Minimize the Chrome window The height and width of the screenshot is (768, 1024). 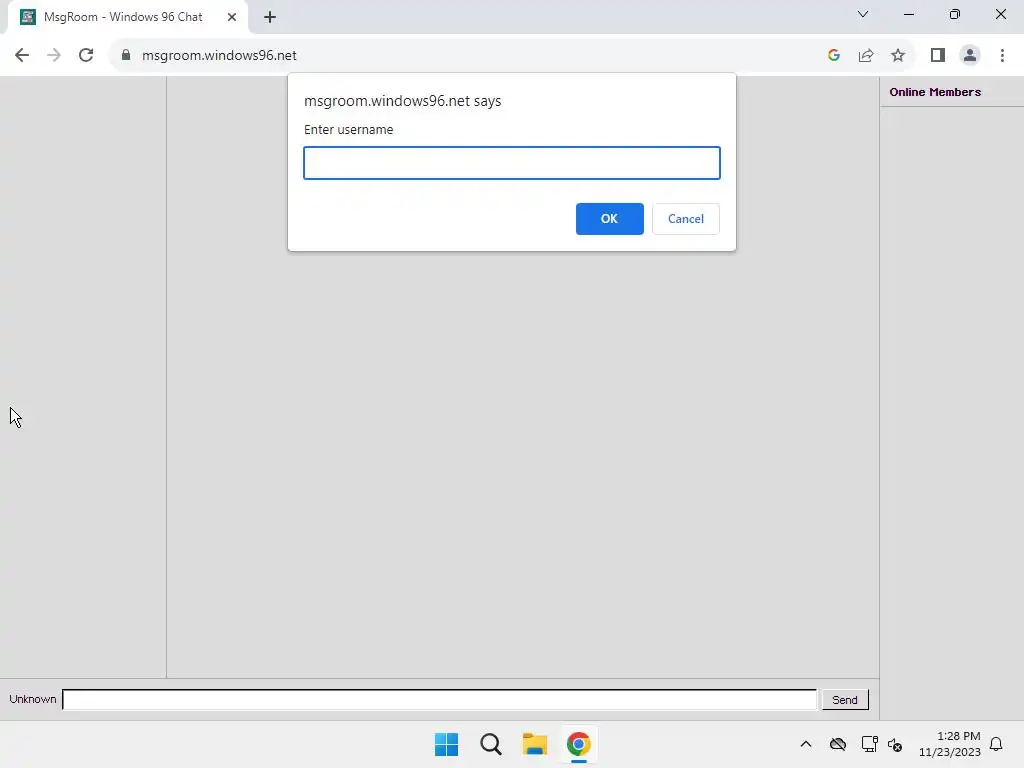tap(908, 14)
